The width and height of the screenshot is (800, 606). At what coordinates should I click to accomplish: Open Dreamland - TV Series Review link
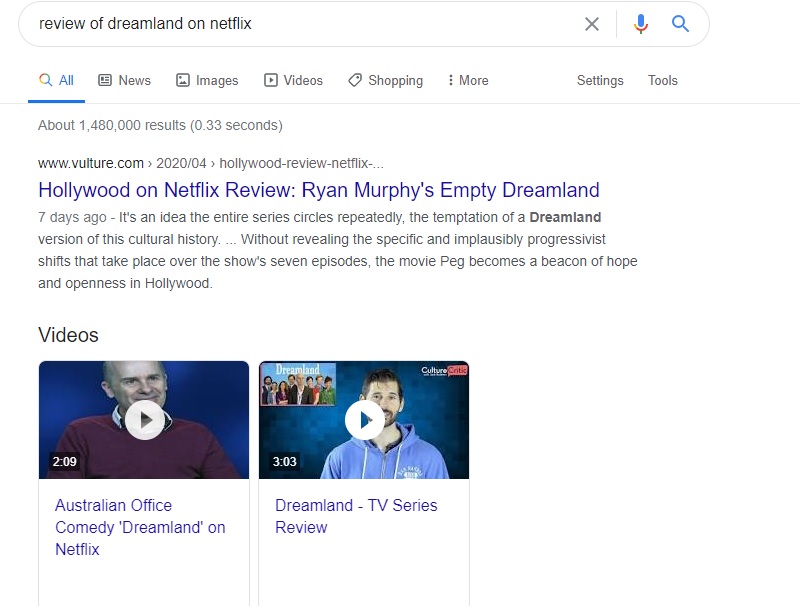coord(356,516)
